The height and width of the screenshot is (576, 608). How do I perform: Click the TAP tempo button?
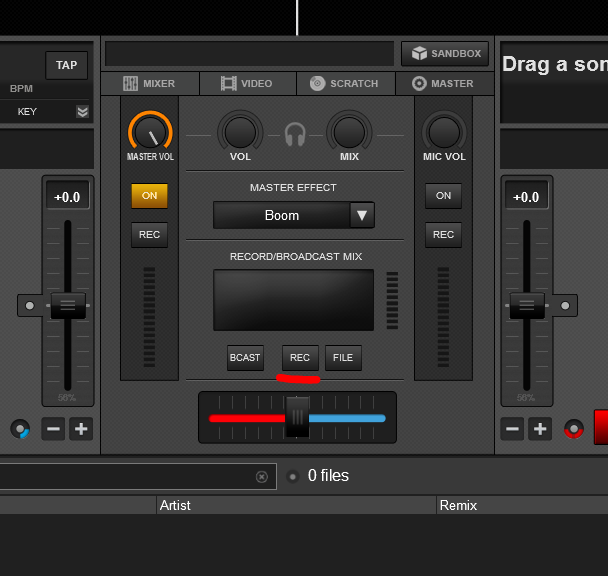[66, 65]
